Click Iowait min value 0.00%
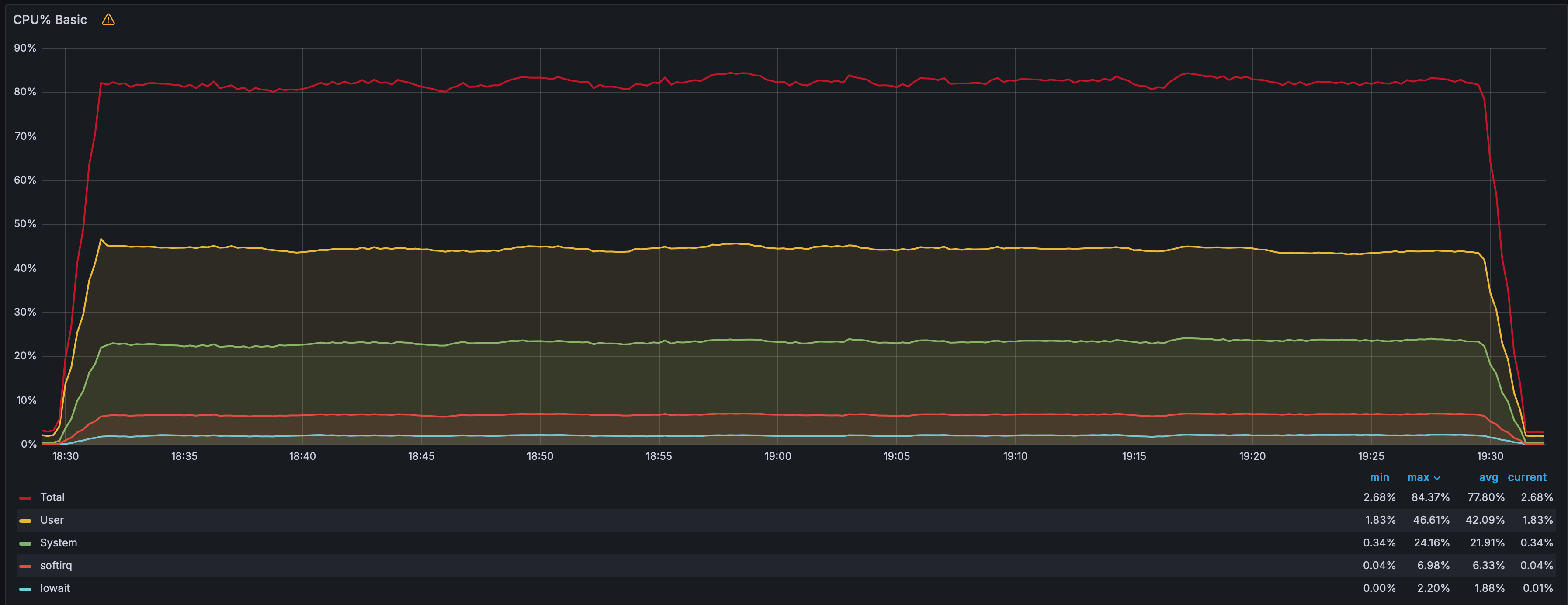The width and height of the screenshot is (1568, 605). click(1379, 588)
